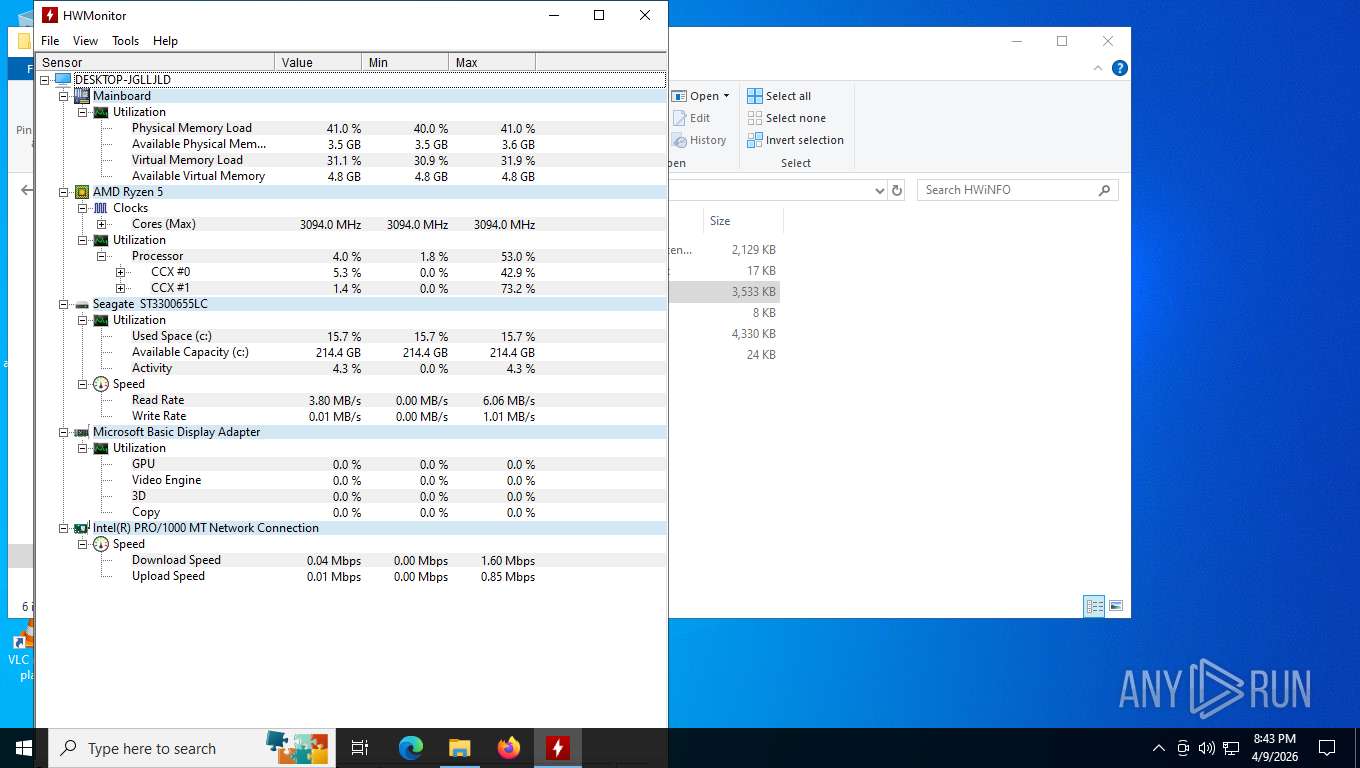Click the Speed gauge icon under Network Connection
The width and height of the screenshot is (1360, 768).
click(101, 544)
